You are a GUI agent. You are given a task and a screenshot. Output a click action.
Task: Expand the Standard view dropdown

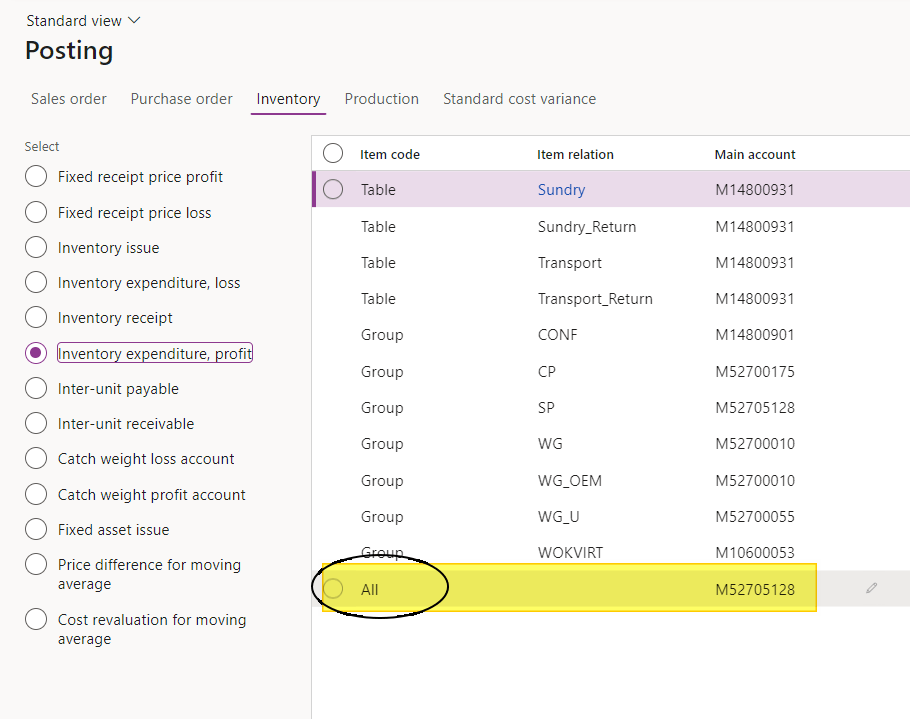click(84, 21)
